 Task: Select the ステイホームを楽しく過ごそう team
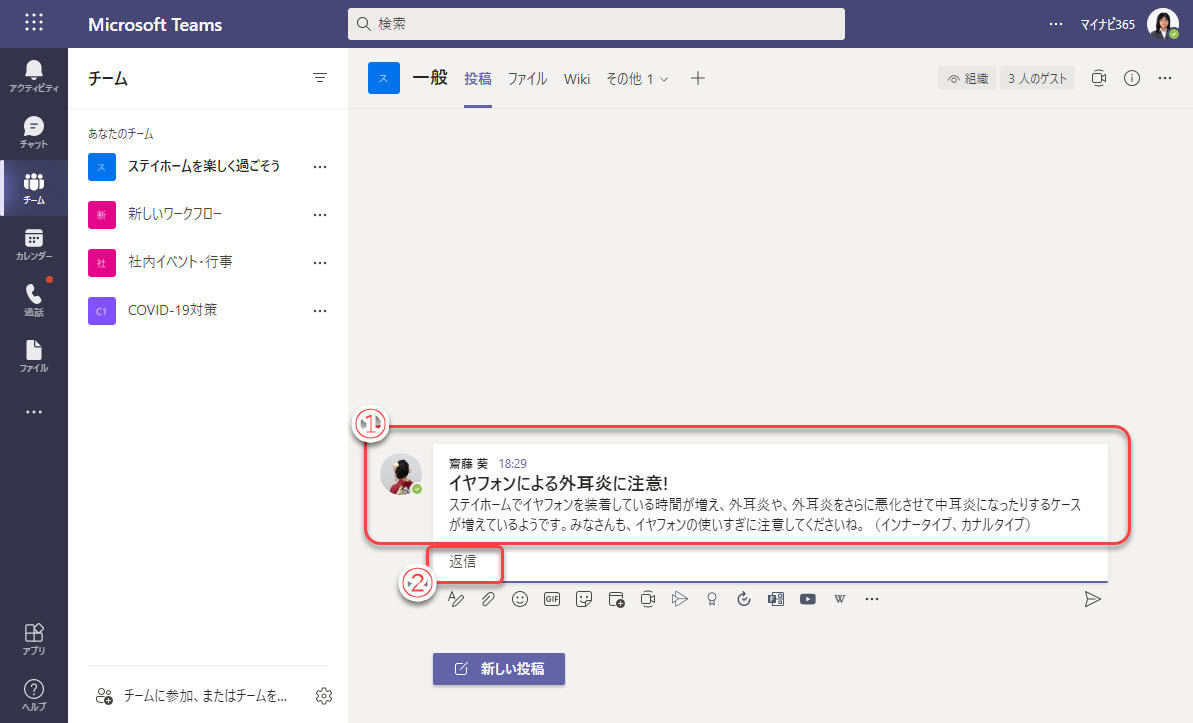point(208,166)
